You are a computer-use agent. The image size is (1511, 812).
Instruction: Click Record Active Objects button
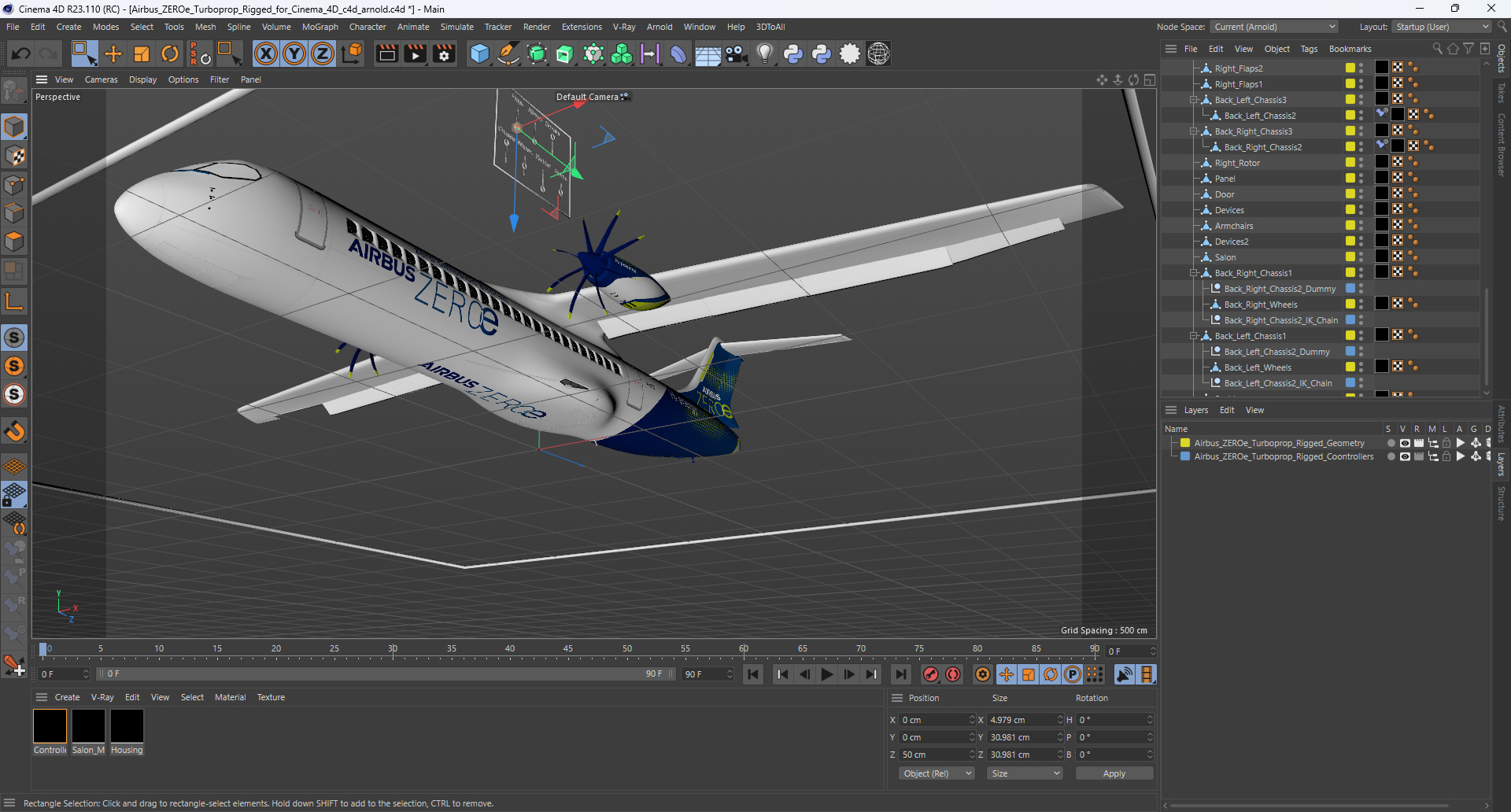931,674
